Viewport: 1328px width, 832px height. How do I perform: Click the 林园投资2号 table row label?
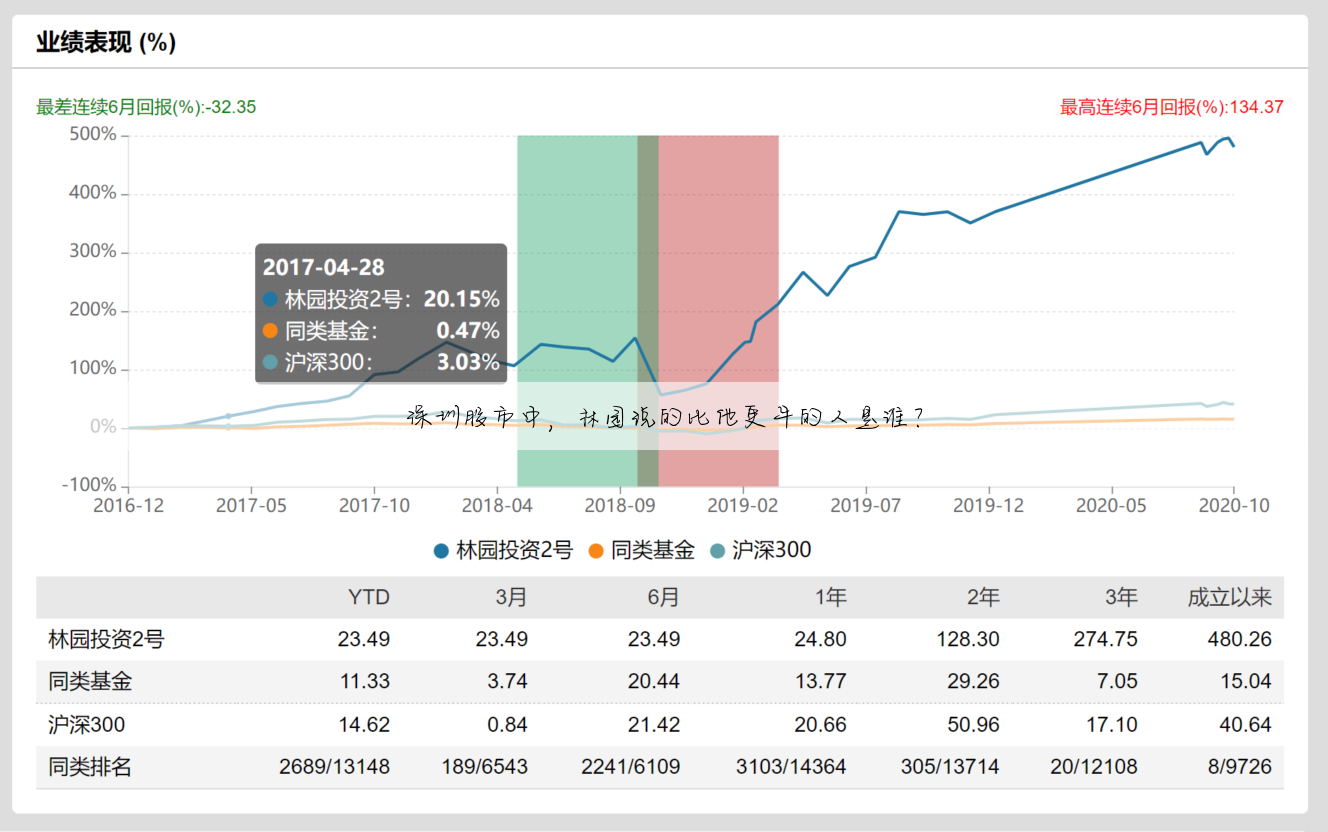[106, 639]
